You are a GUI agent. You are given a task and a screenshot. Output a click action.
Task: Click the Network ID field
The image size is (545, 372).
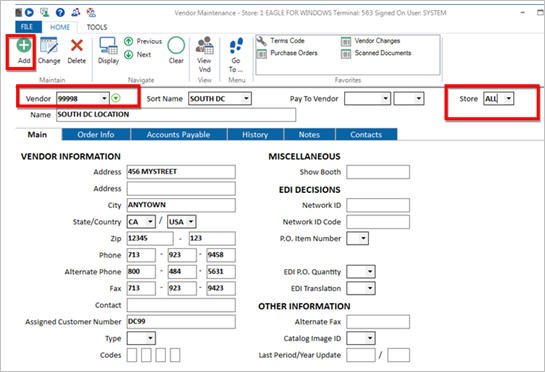[x=378, y=205]
